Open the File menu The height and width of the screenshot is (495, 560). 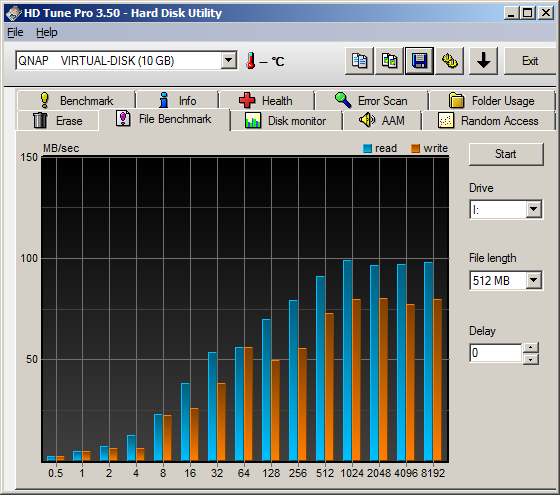pyautogui.click(x=15, y=32)
